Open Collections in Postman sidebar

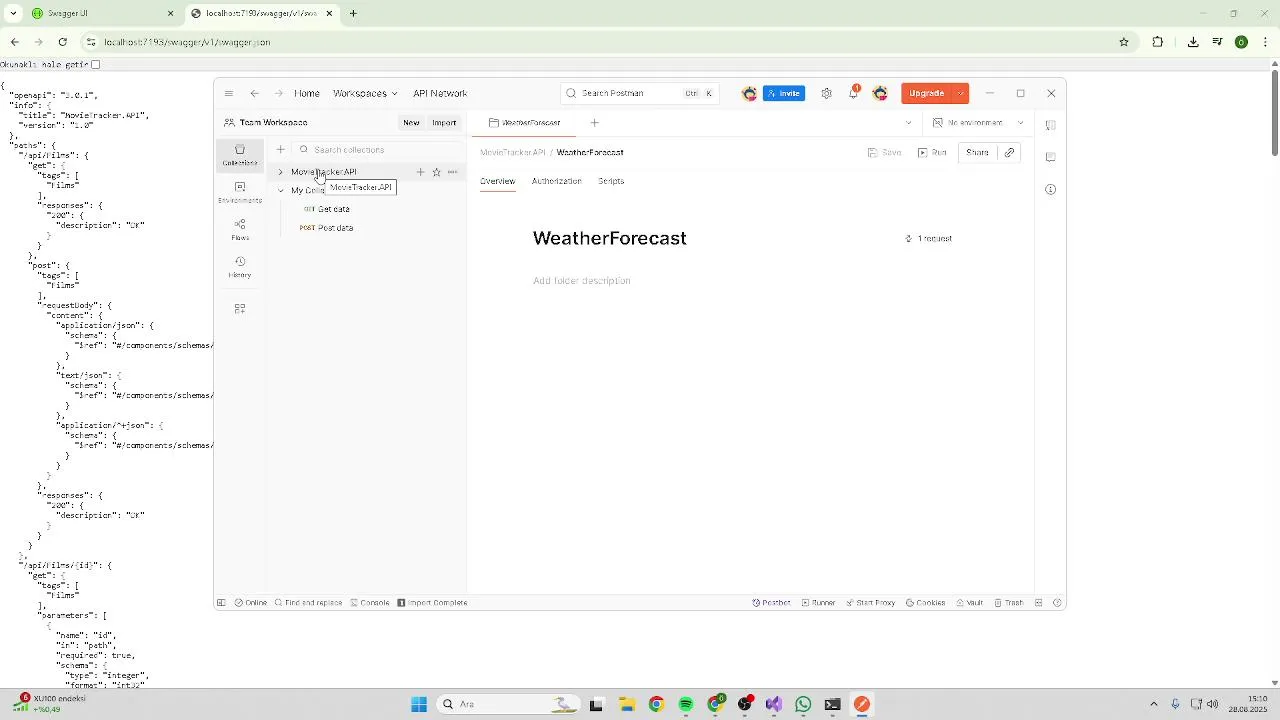tap(239, 155)
